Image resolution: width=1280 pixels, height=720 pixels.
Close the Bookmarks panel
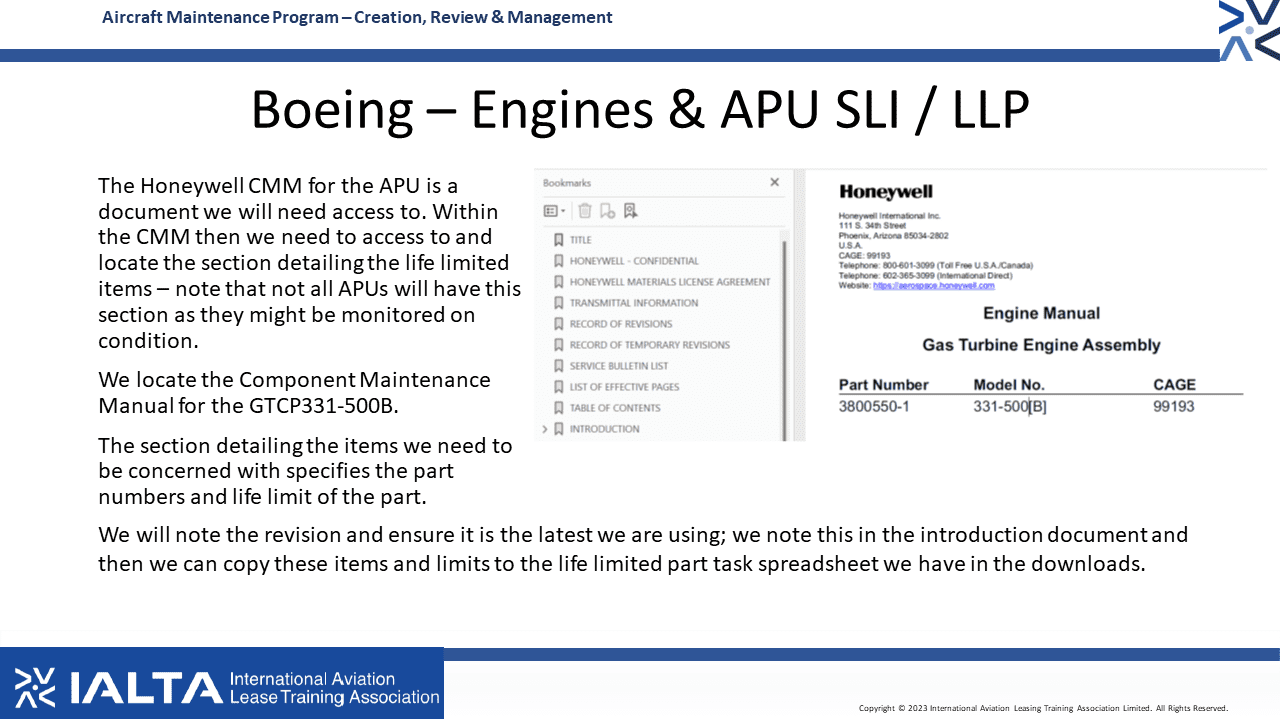(774, 182)
